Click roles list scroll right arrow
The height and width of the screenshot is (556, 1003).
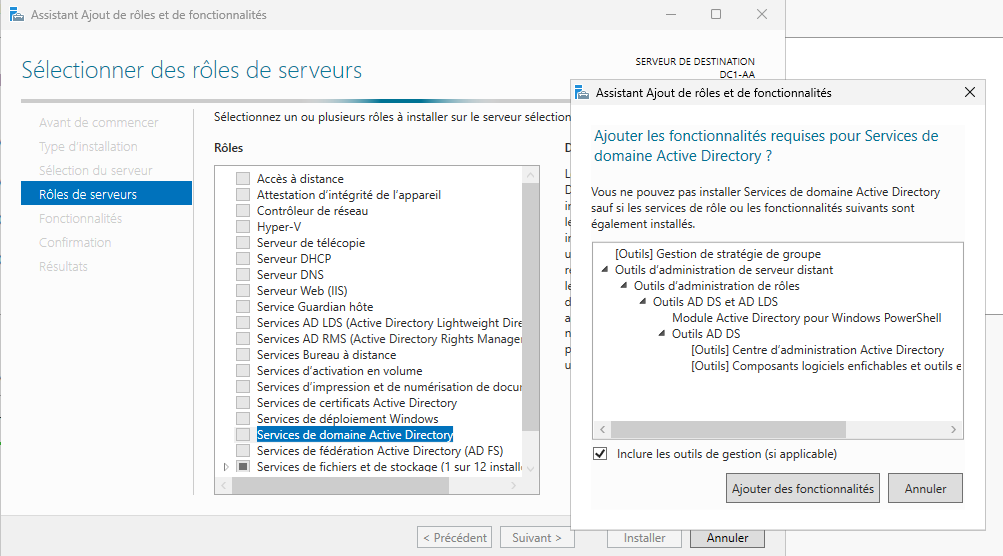click(x=513, y=486)
